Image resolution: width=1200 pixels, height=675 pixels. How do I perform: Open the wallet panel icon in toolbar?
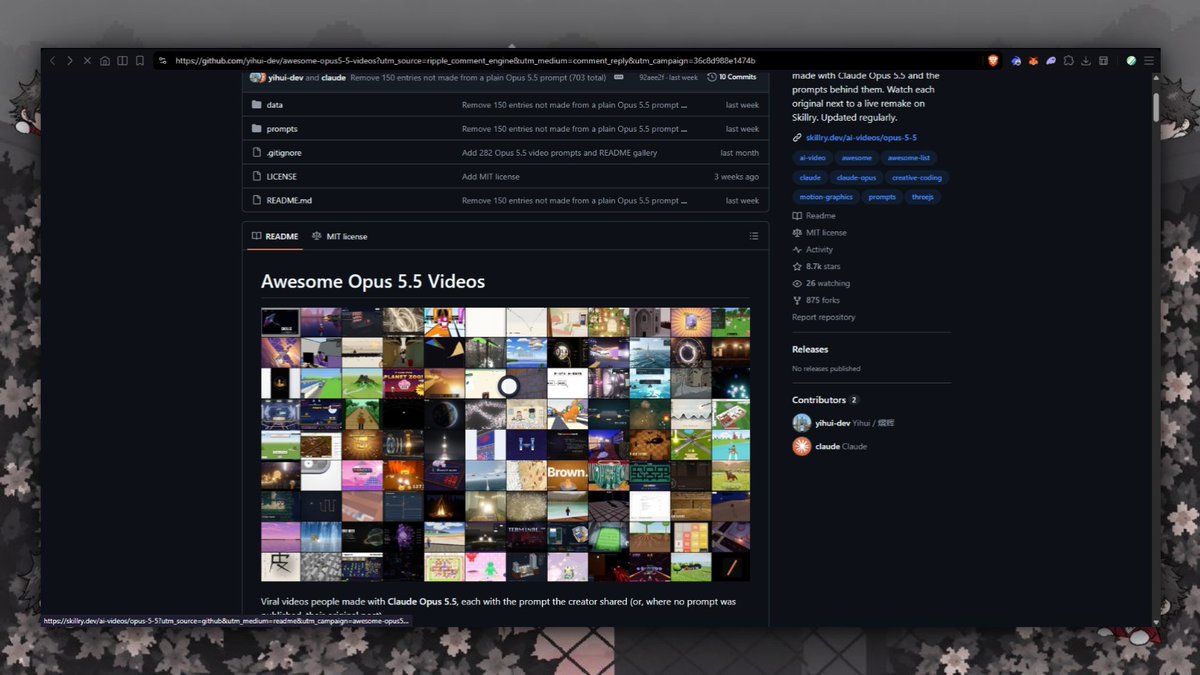point(1103,61)
